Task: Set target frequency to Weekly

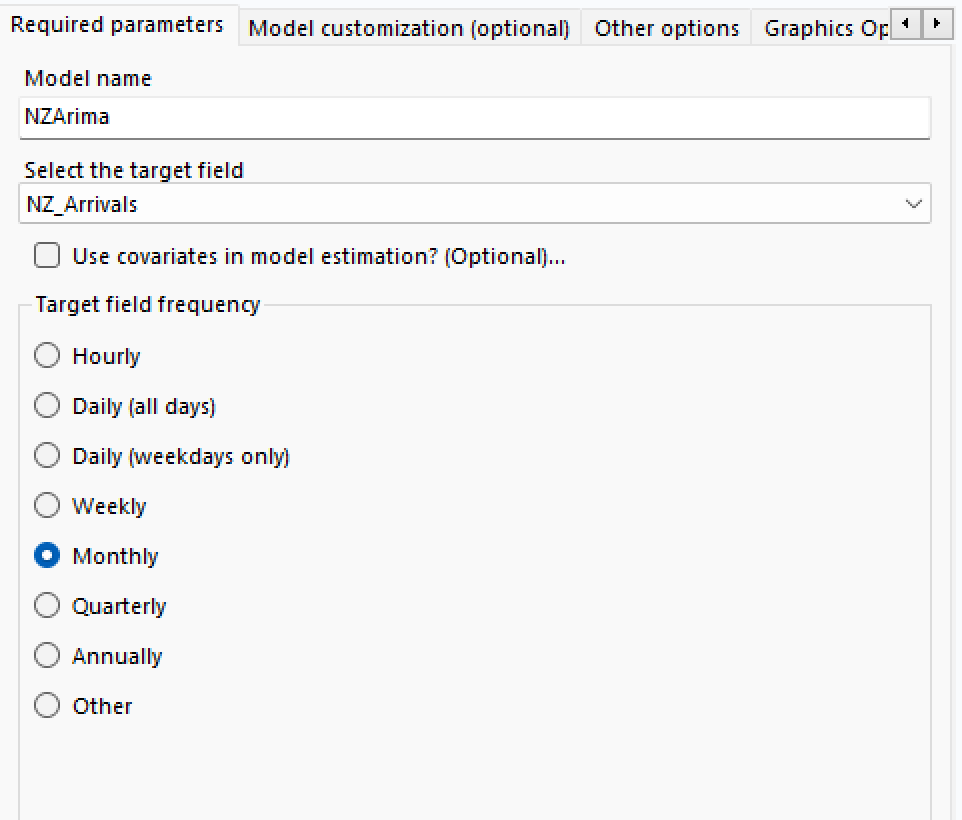Action: click(x=47, y=506)
